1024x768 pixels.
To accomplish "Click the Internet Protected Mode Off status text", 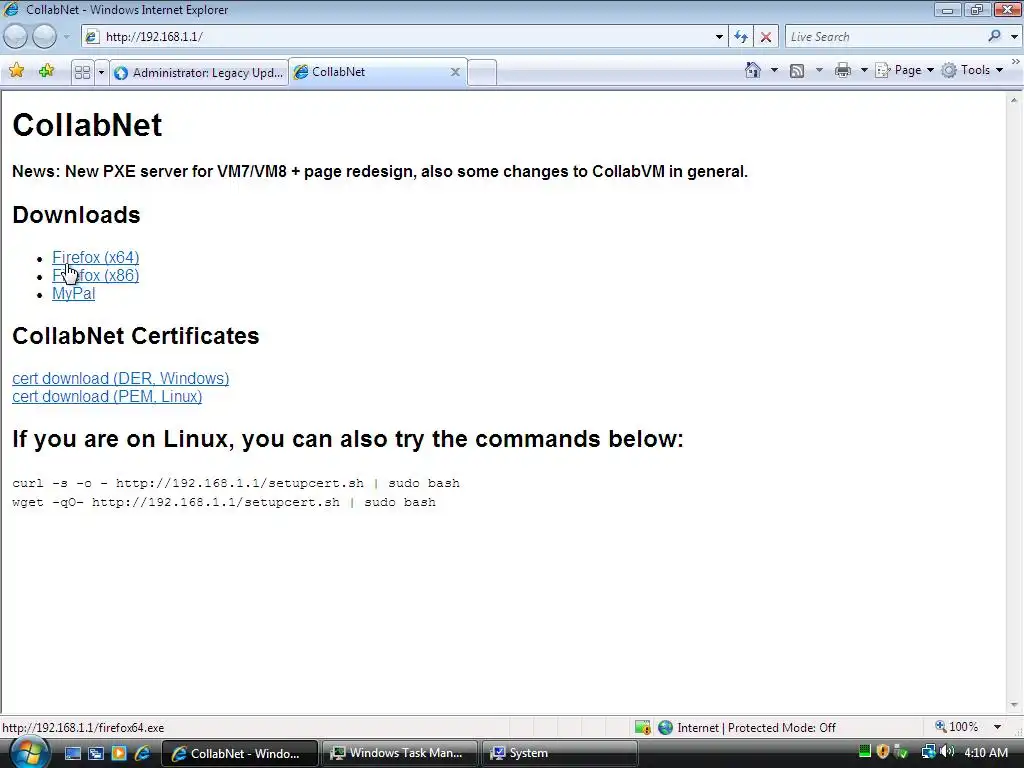I will (756, 728).
